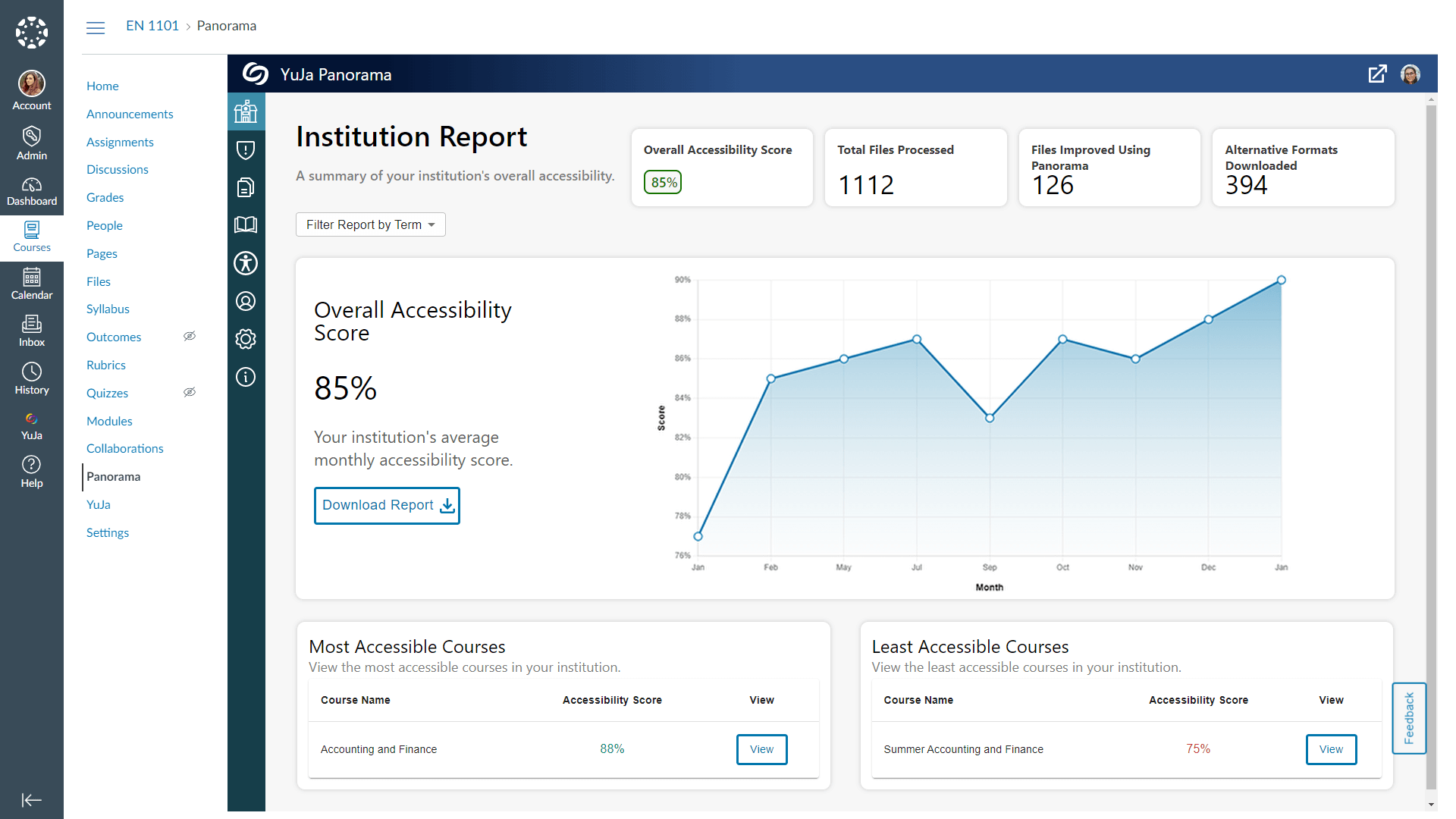The height and width of the screenshot is (819, 1456).
Task: Click the Total Files Processed value 1112
Action: (x=865, y=184)
